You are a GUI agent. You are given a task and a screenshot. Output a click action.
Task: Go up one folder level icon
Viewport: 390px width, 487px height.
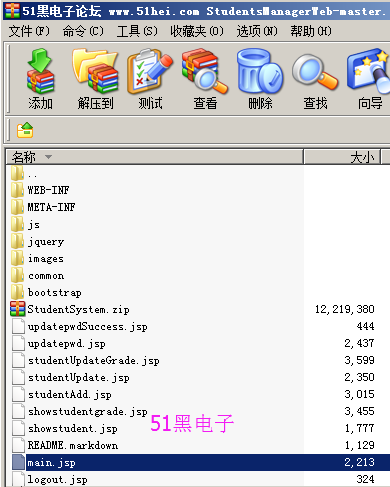pos(25,130)
